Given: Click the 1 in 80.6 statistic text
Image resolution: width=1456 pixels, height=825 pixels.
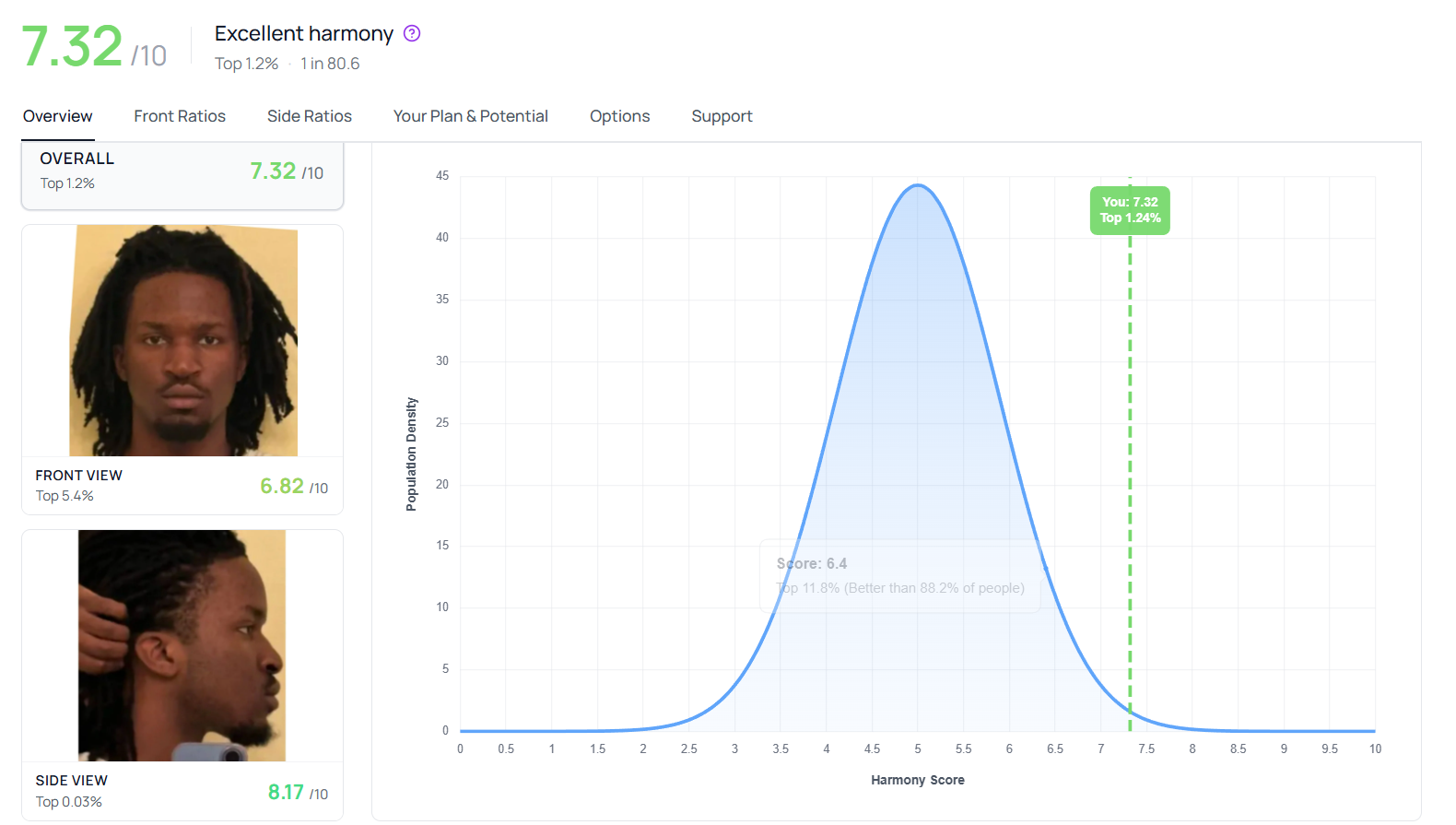Looking at the screenshot, I should click(330, 64).
